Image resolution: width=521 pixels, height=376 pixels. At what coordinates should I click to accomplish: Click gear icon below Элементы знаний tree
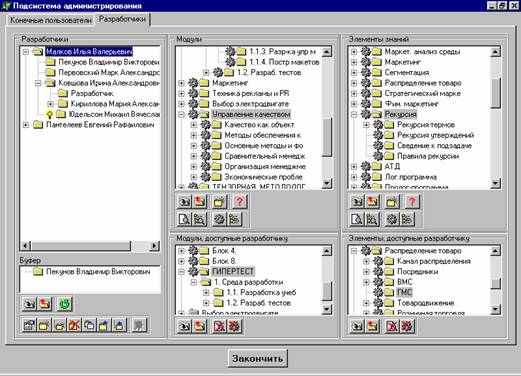click(392, 219)
